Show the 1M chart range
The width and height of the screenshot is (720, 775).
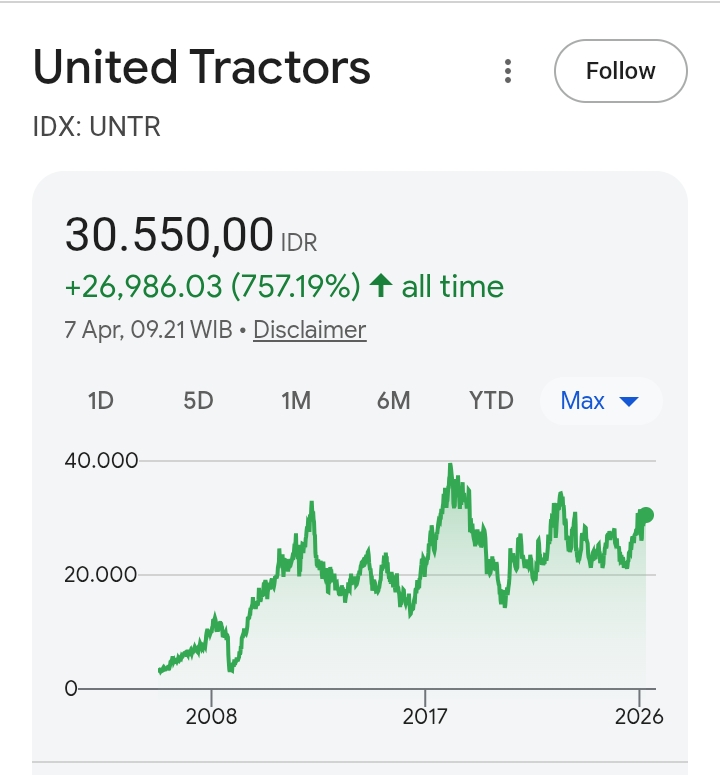296,401
